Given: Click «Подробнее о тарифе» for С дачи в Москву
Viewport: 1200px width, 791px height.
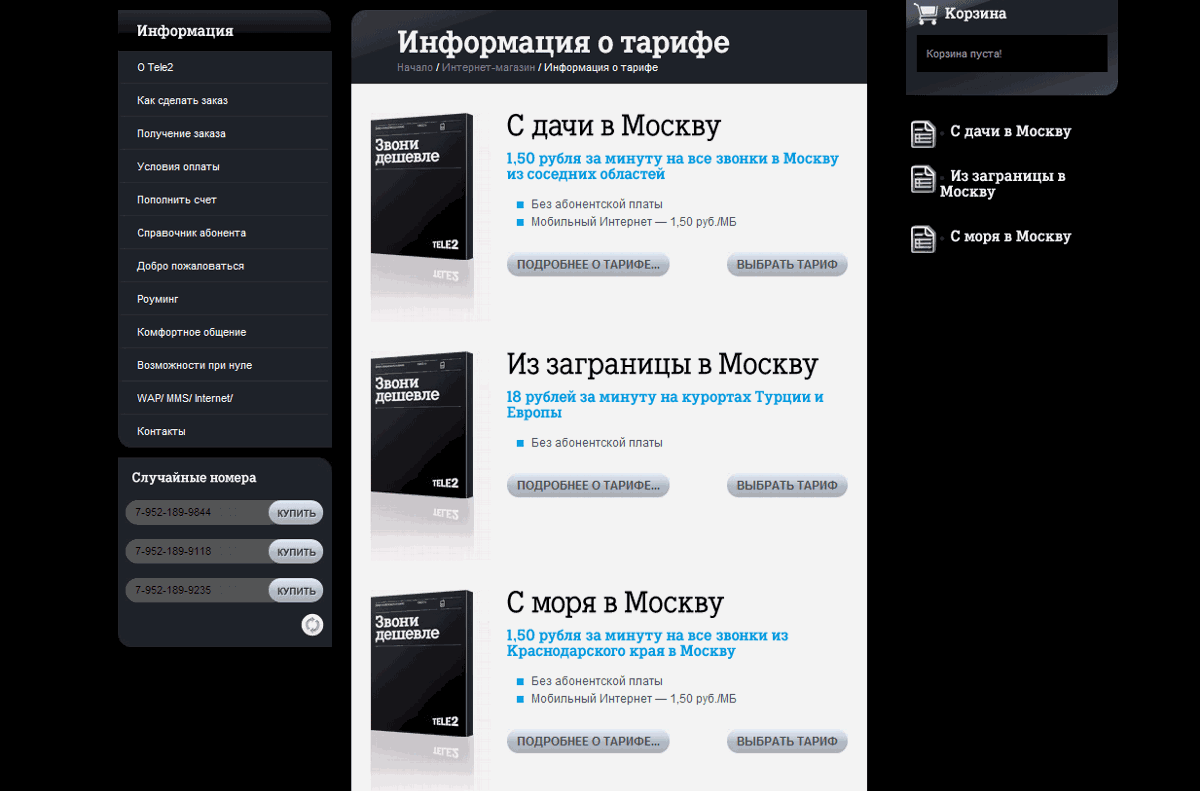Looking at the screenshot, I should click(x=588, y=265).
